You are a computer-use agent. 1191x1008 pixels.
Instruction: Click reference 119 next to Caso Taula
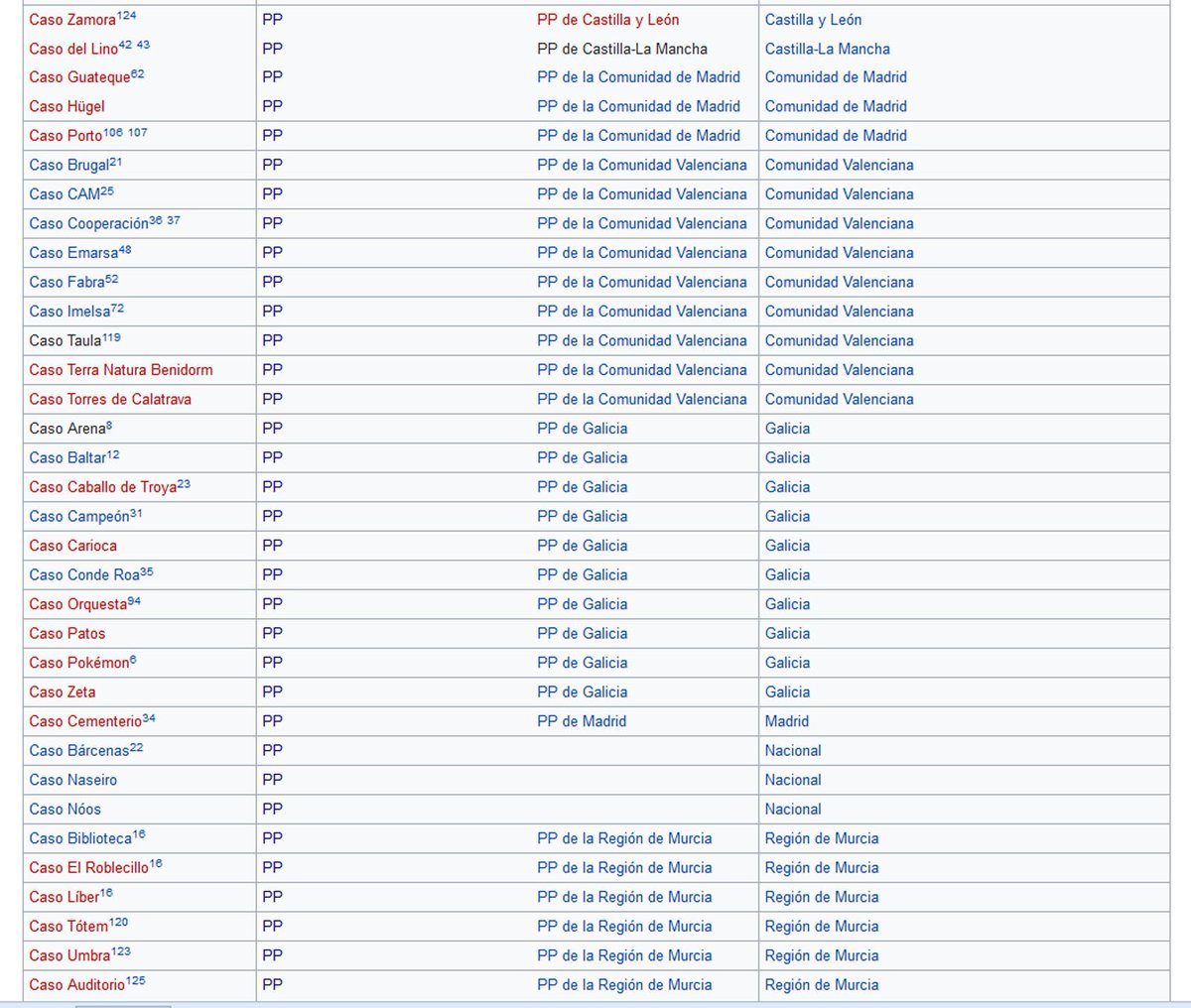click(111, 337)
